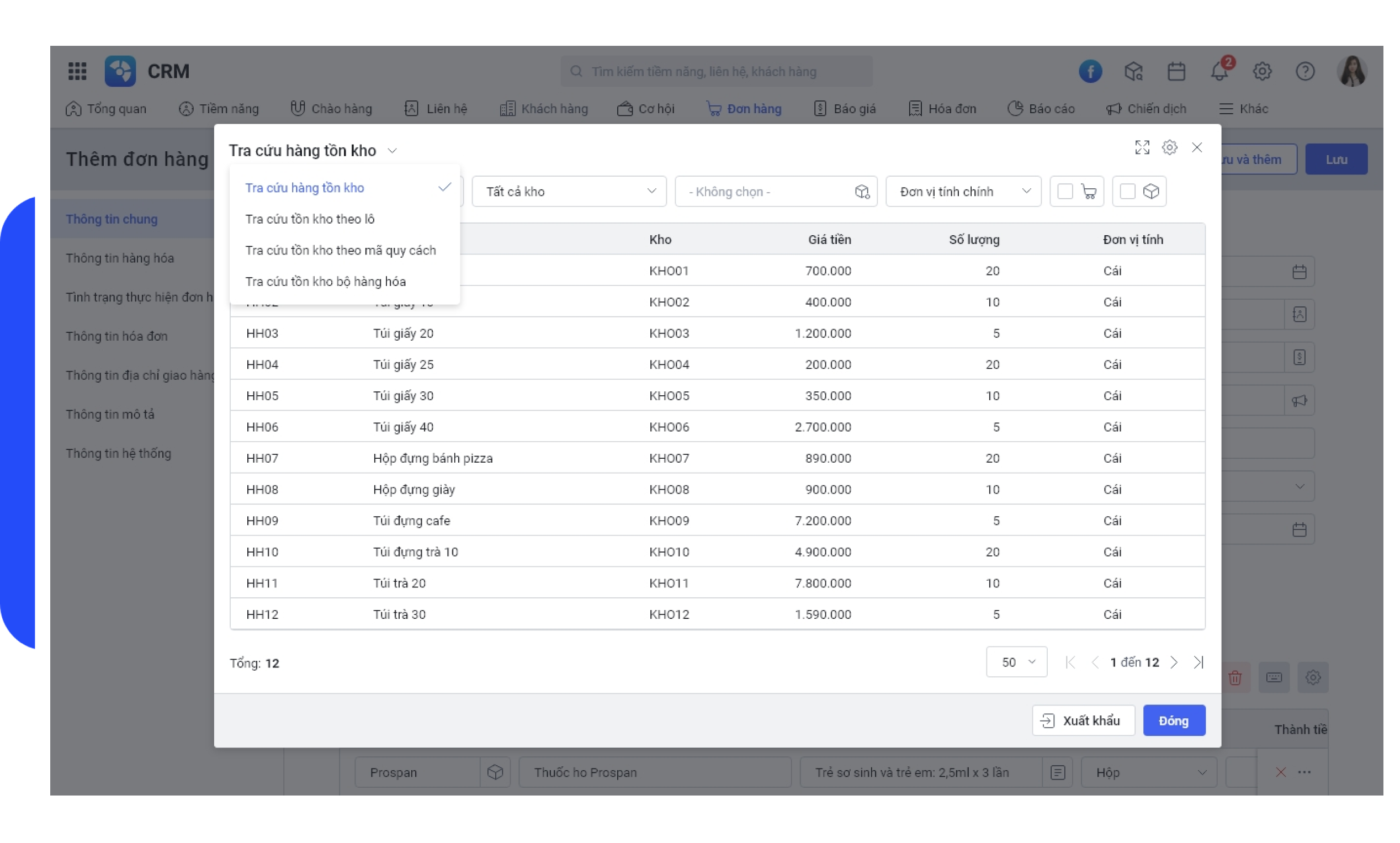Open the calendar icon in header
The image size is (1400, 843).
click(x=1176, y=71)
